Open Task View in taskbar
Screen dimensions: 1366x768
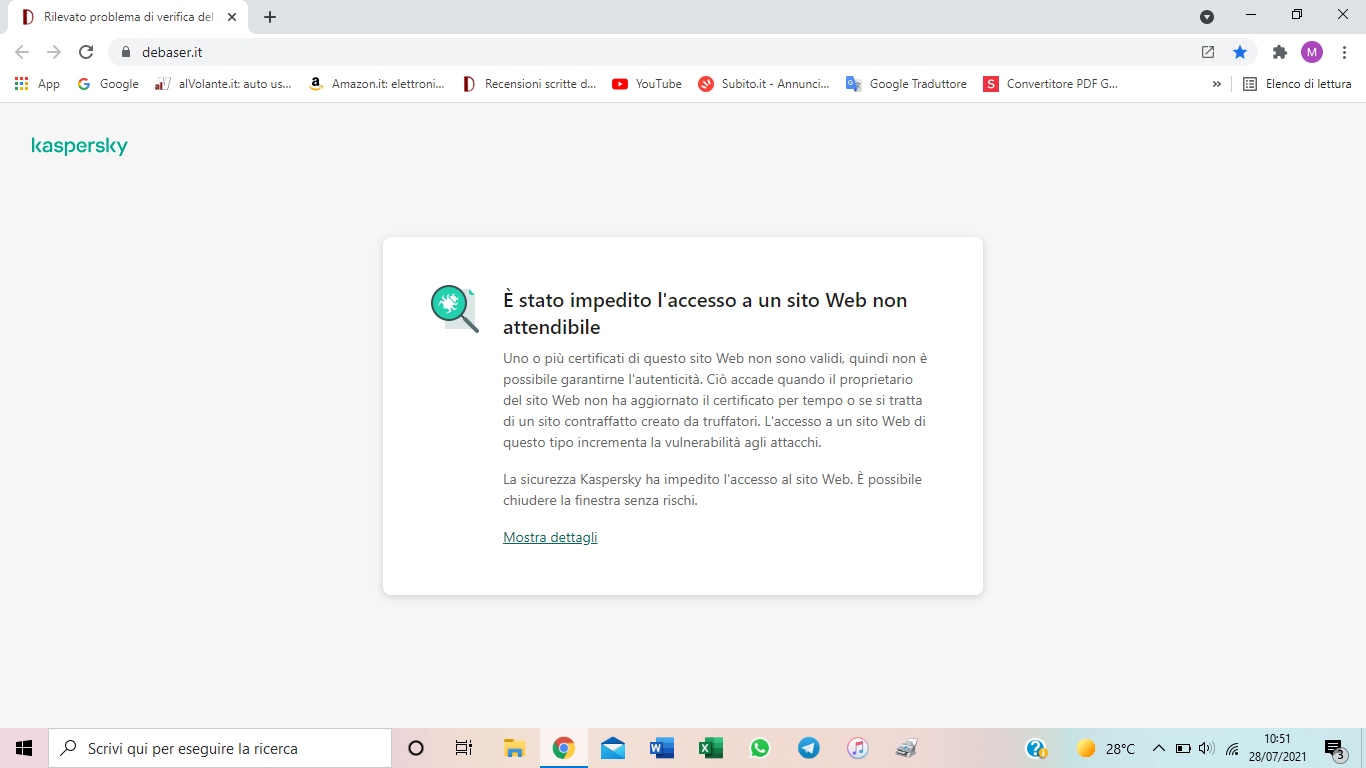coord(464,748)
